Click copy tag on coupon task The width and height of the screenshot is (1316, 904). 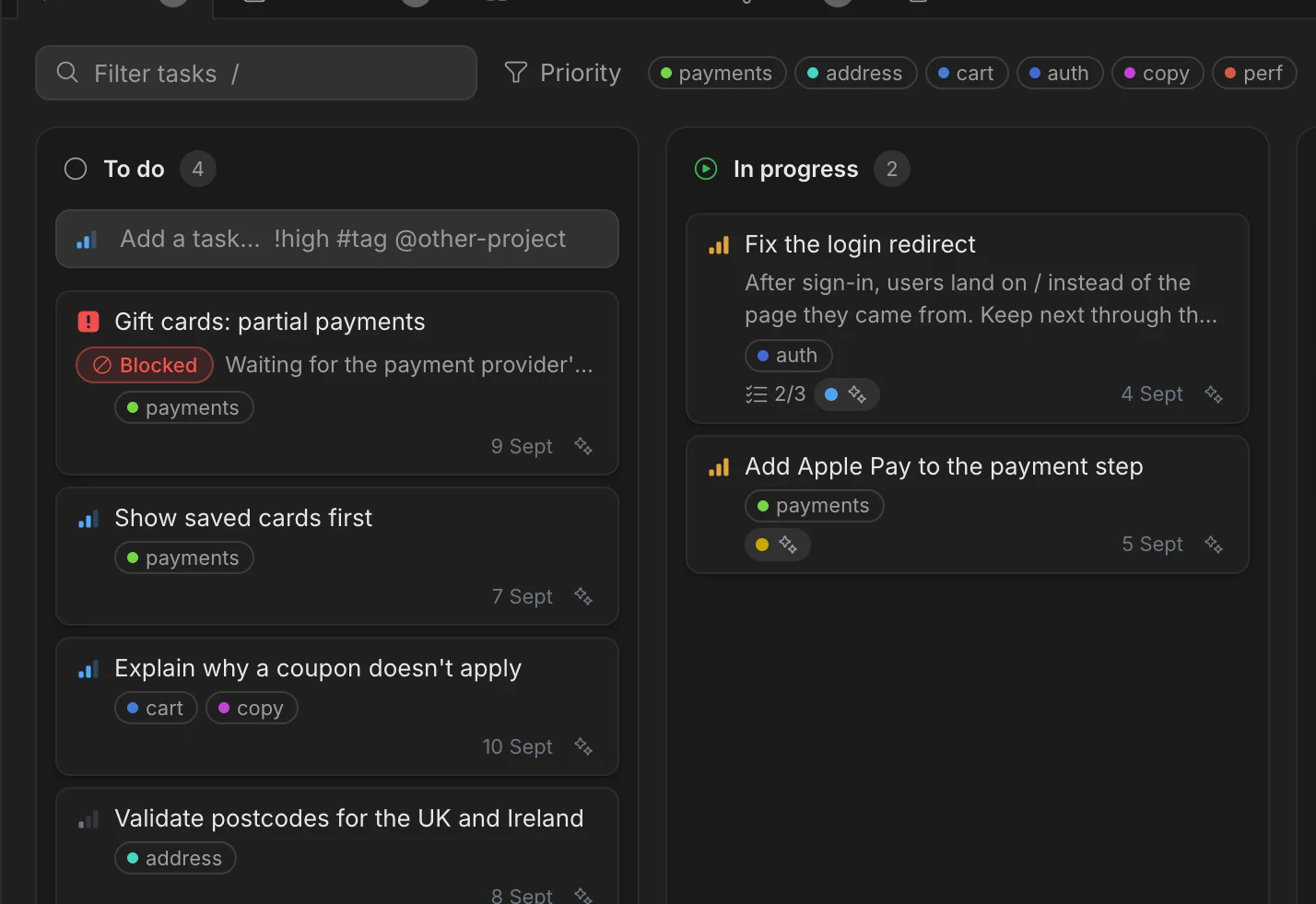252,708
